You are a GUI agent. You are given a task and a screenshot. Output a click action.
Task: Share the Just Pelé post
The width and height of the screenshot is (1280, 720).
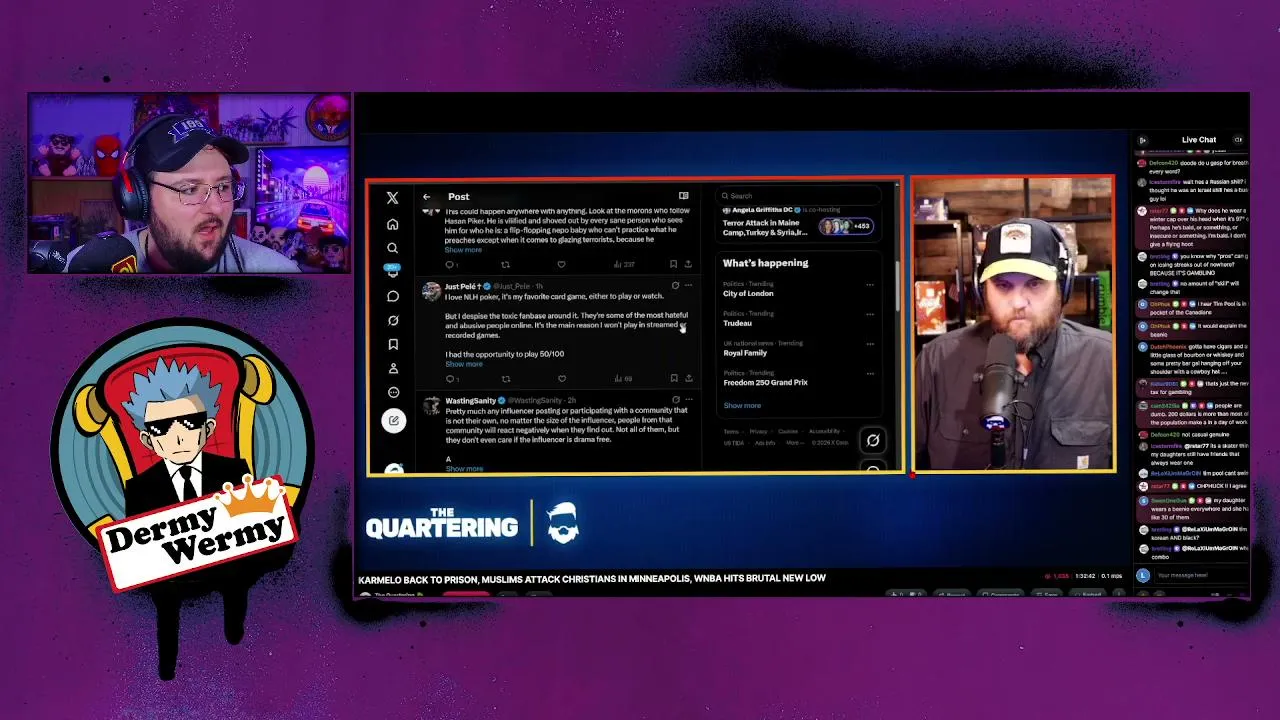[x=688, y=379]
